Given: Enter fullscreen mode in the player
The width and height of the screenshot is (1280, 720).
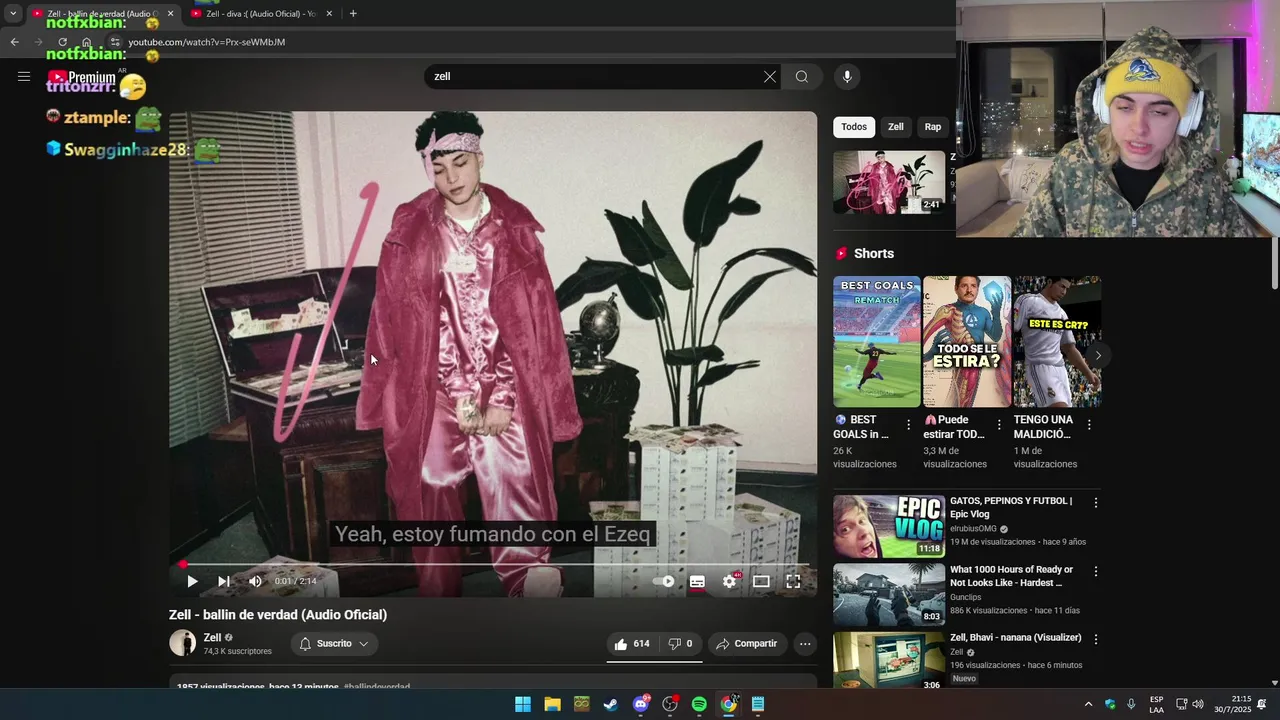Looking at the screenshot, I should coord(793,581).
